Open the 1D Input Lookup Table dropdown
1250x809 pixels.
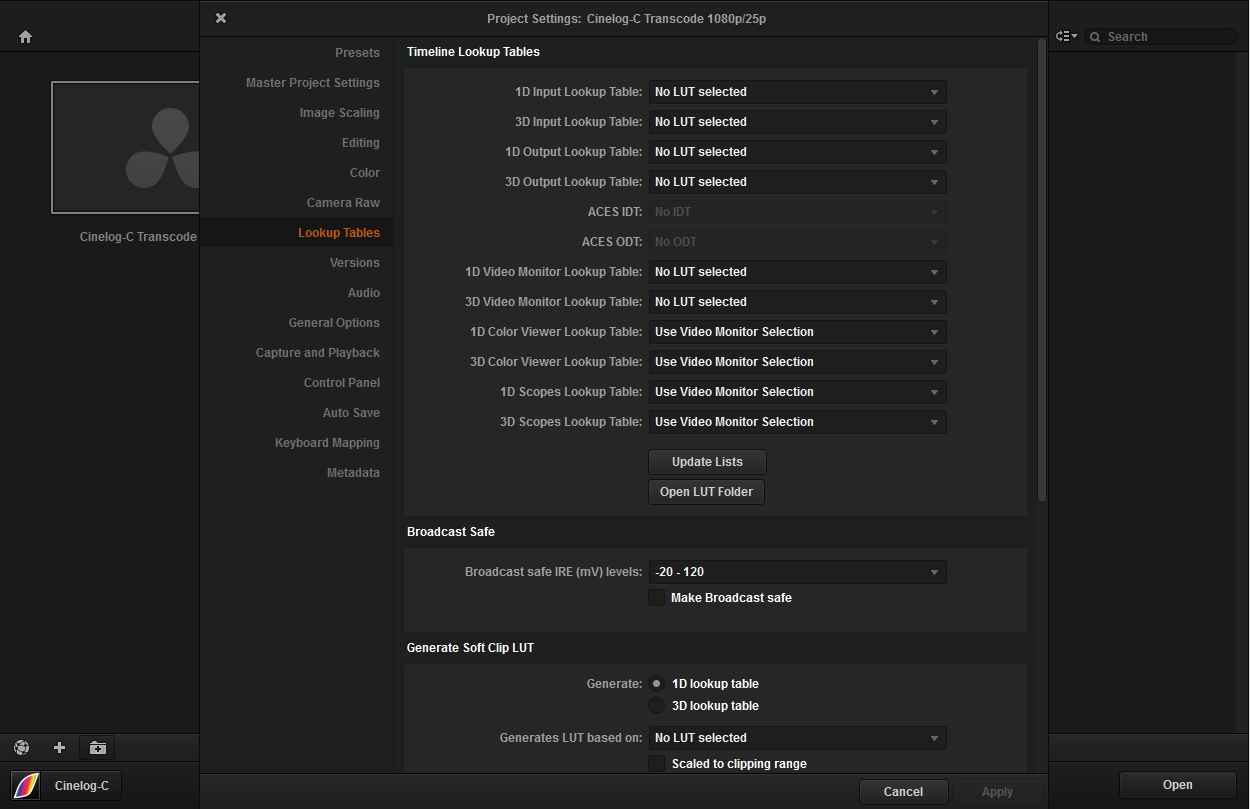pyautogui.click(x=797, y=92)
